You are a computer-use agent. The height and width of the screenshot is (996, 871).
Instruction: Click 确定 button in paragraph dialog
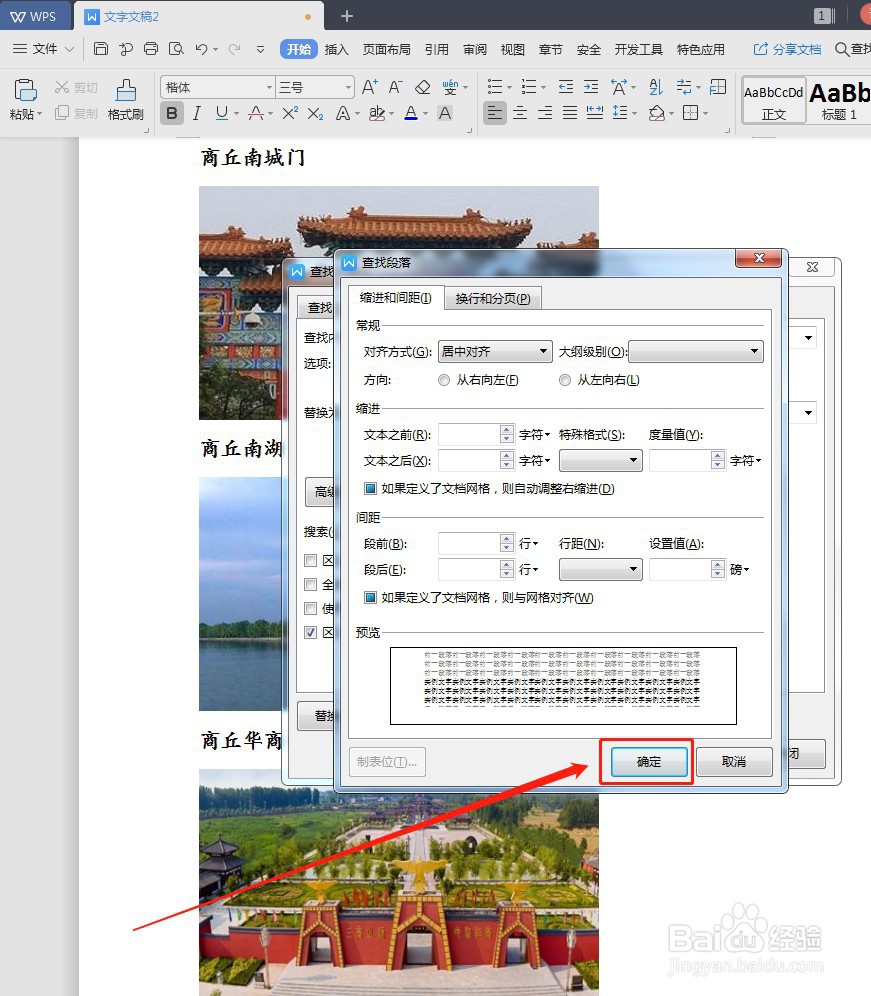tap(649, 762)
